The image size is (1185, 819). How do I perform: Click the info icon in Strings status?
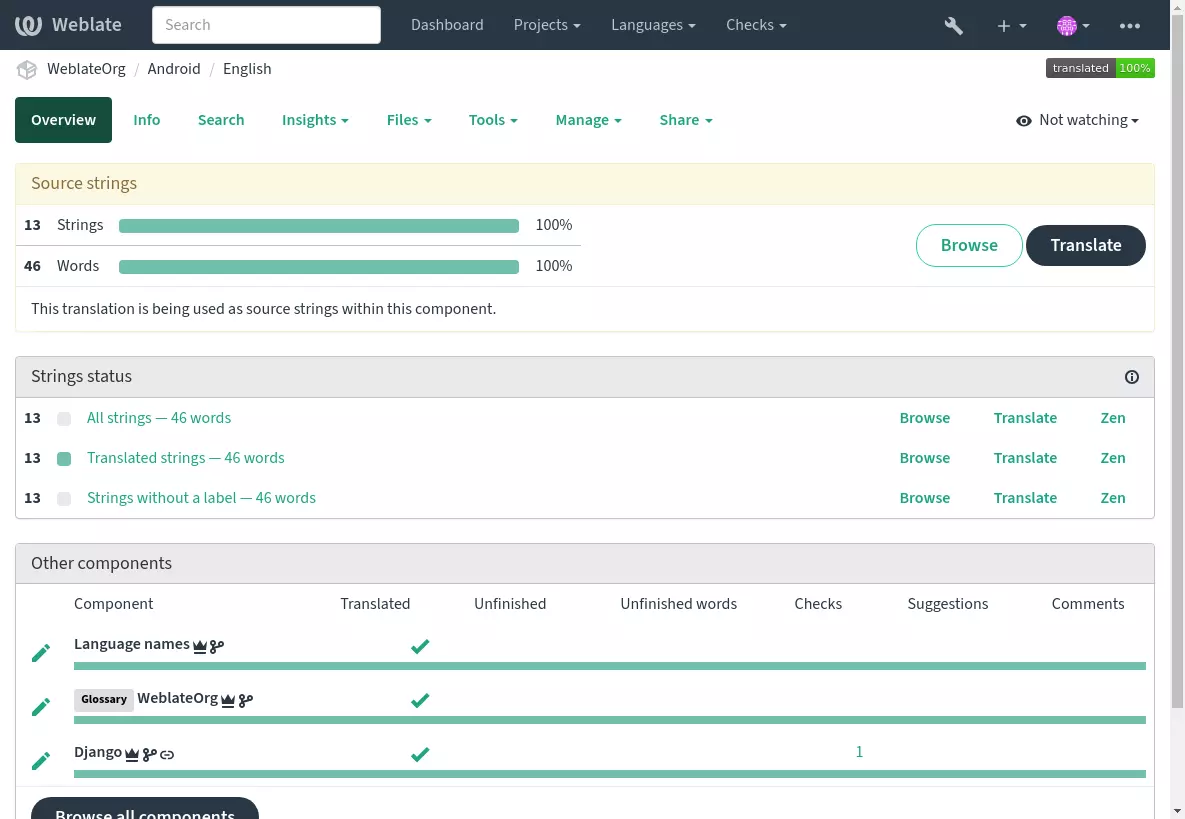(x=1131, y=377)
